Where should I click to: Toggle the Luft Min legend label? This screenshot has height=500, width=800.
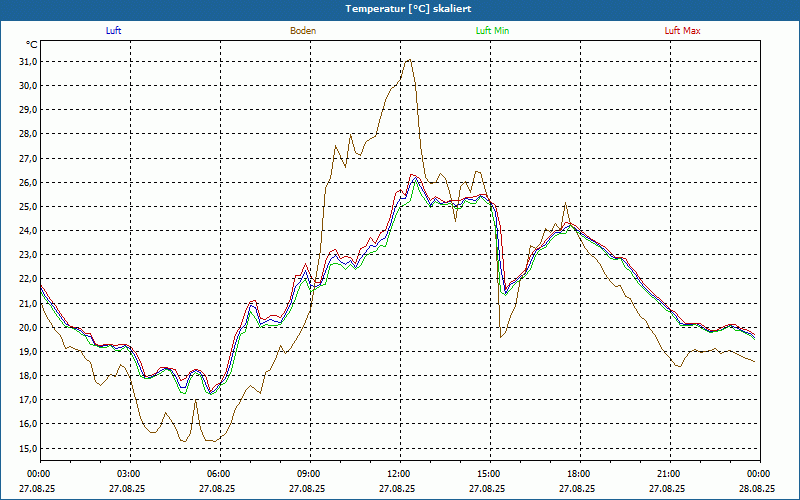(x=493, y=31)
